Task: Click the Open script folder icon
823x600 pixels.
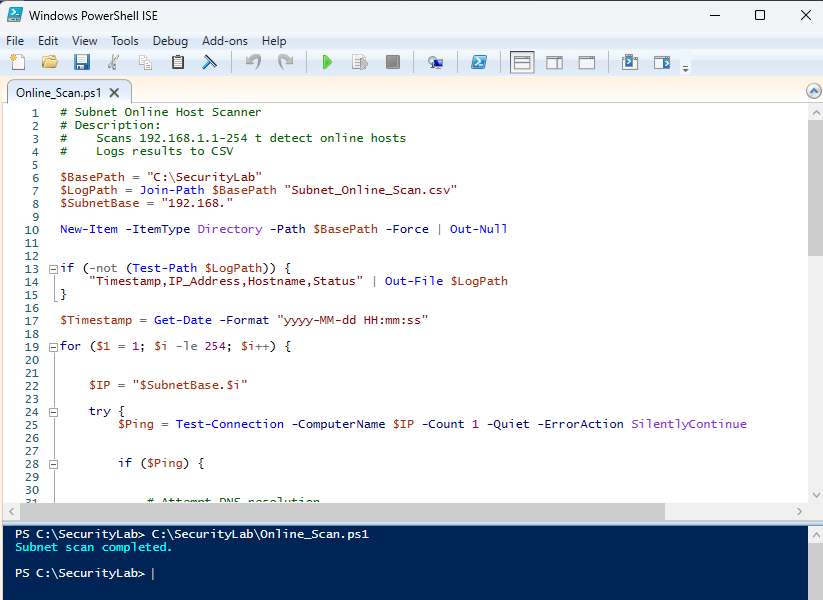Action: coord(49,63)
